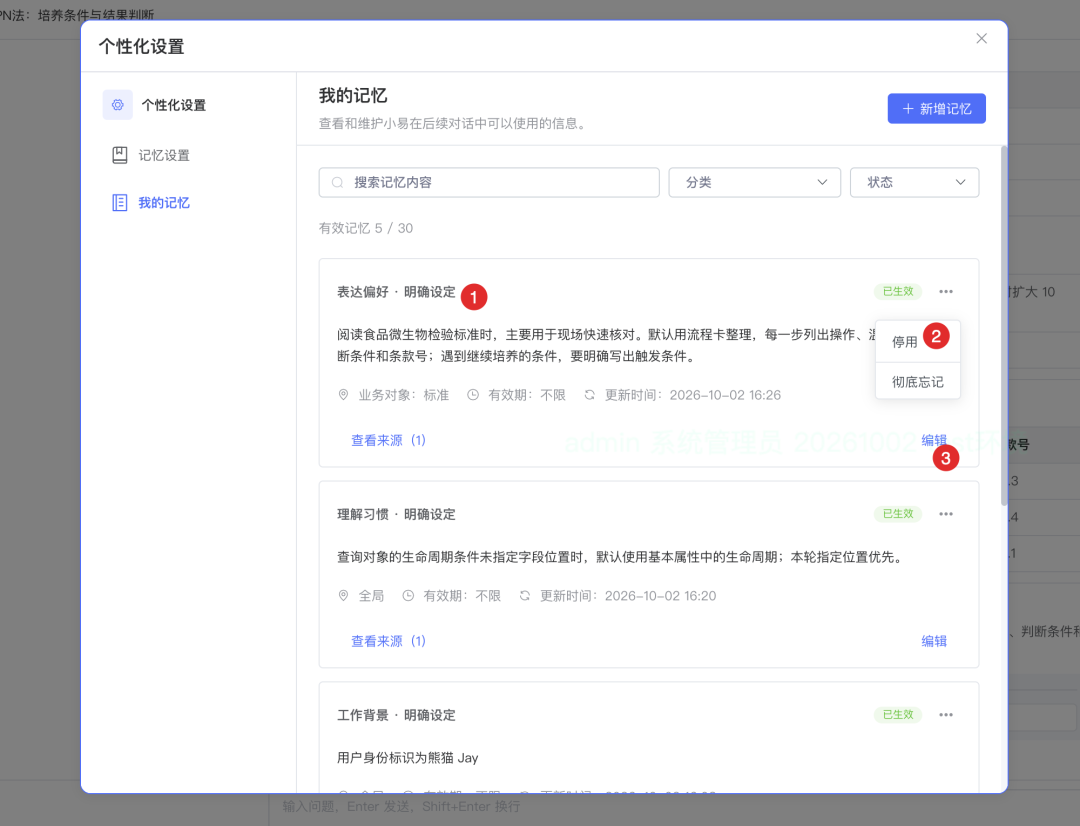
Task: Click the text 用户身份标识为熊猫 Jay
Action: 407,758
